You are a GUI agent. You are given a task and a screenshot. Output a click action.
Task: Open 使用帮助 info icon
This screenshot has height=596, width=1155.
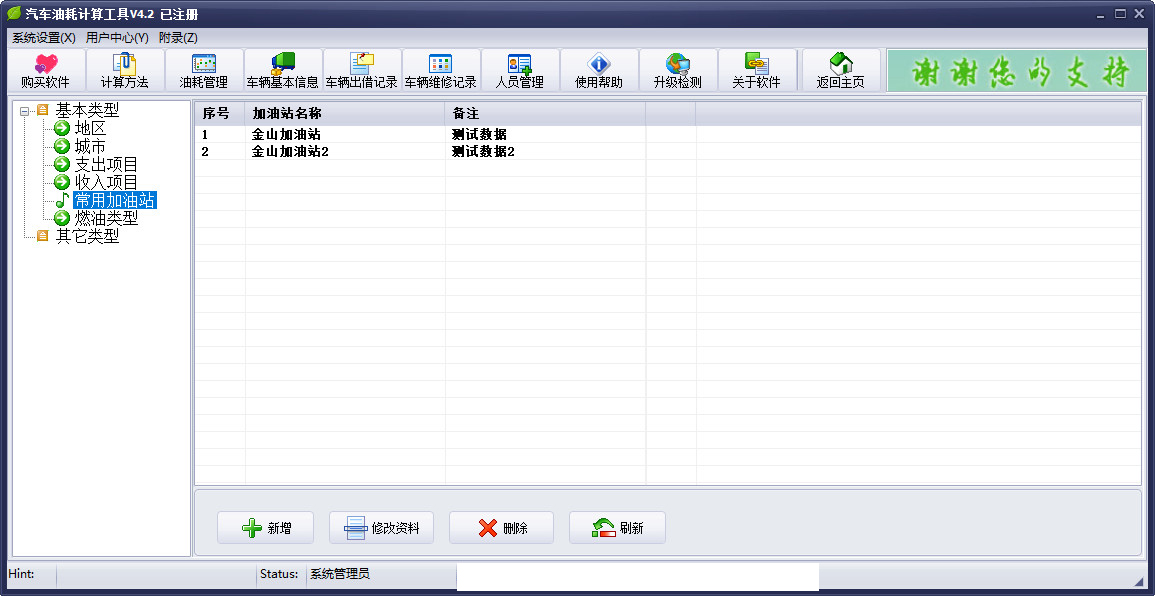[x=598, y=64]
